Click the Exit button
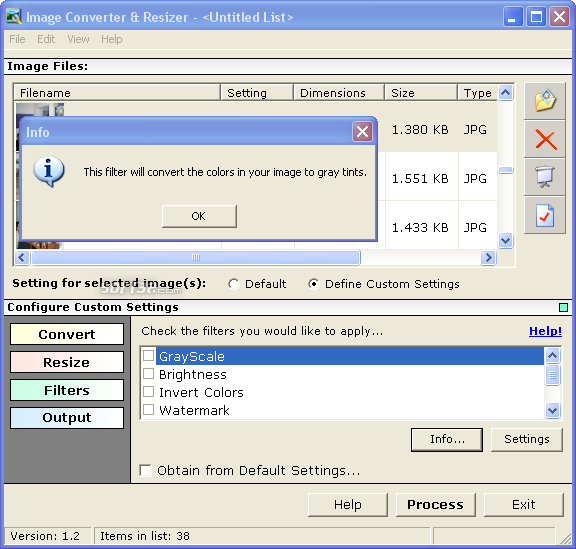The image size is (576, 549). pos(523,505)
